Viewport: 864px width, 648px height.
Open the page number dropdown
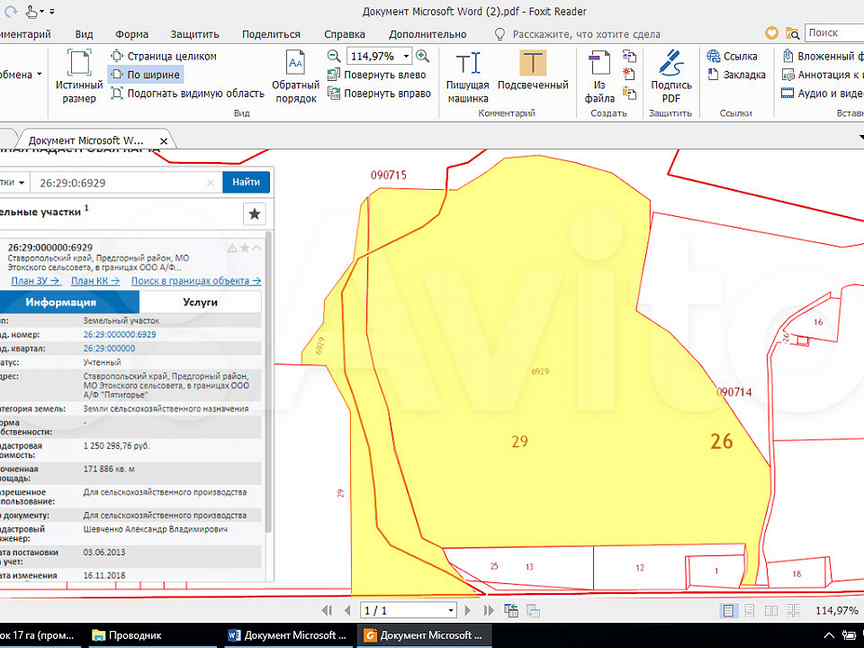(x=451, y=610)
